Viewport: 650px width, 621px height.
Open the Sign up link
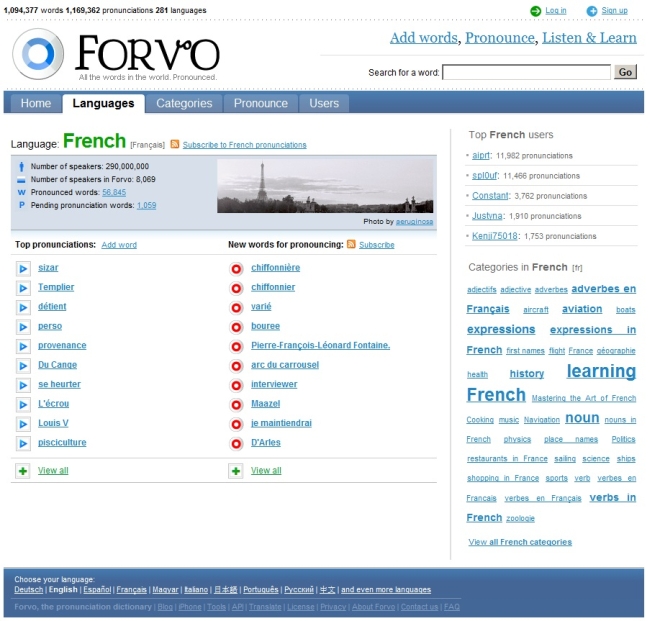coord(614,10)
